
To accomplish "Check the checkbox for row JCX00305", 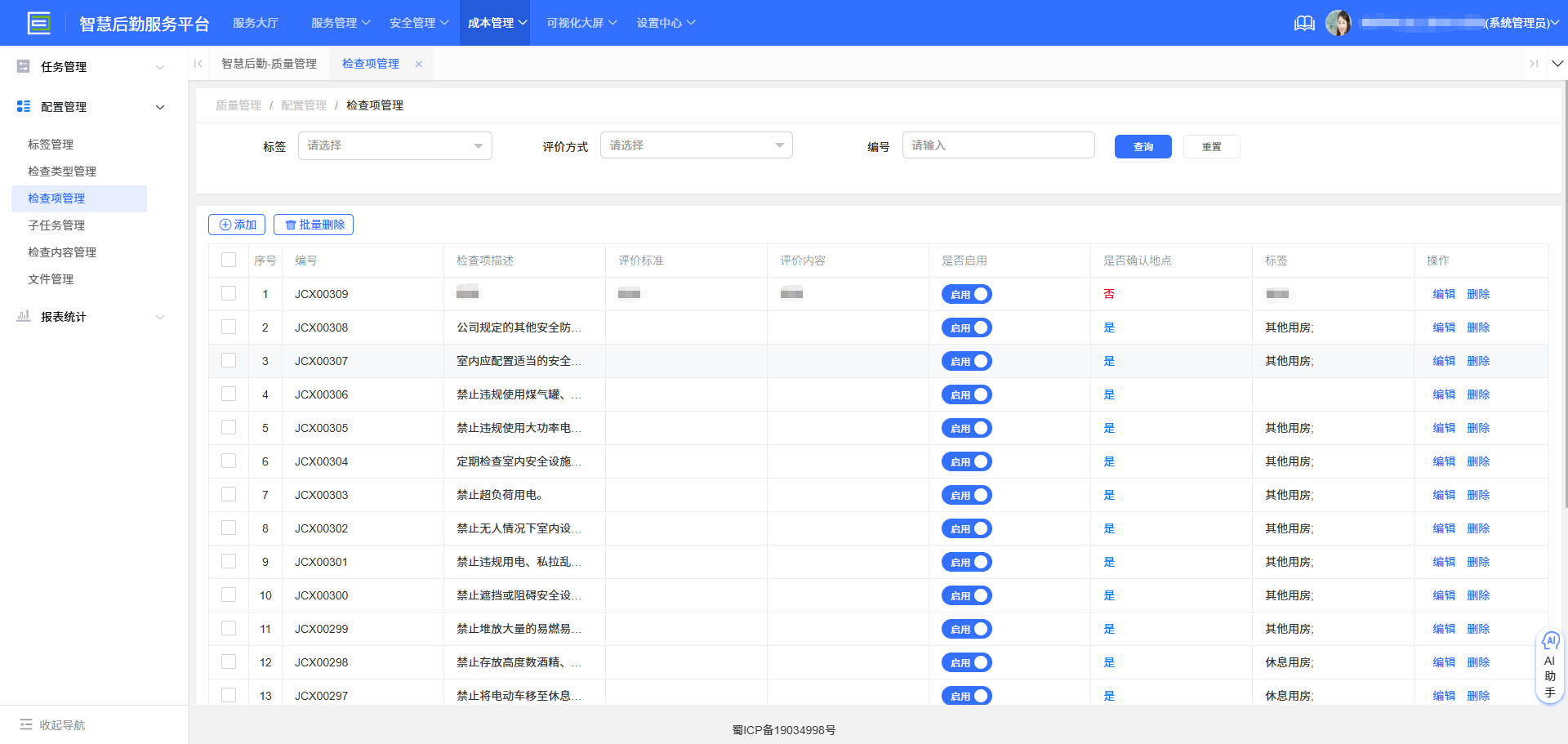I will (x=229, y=427).
